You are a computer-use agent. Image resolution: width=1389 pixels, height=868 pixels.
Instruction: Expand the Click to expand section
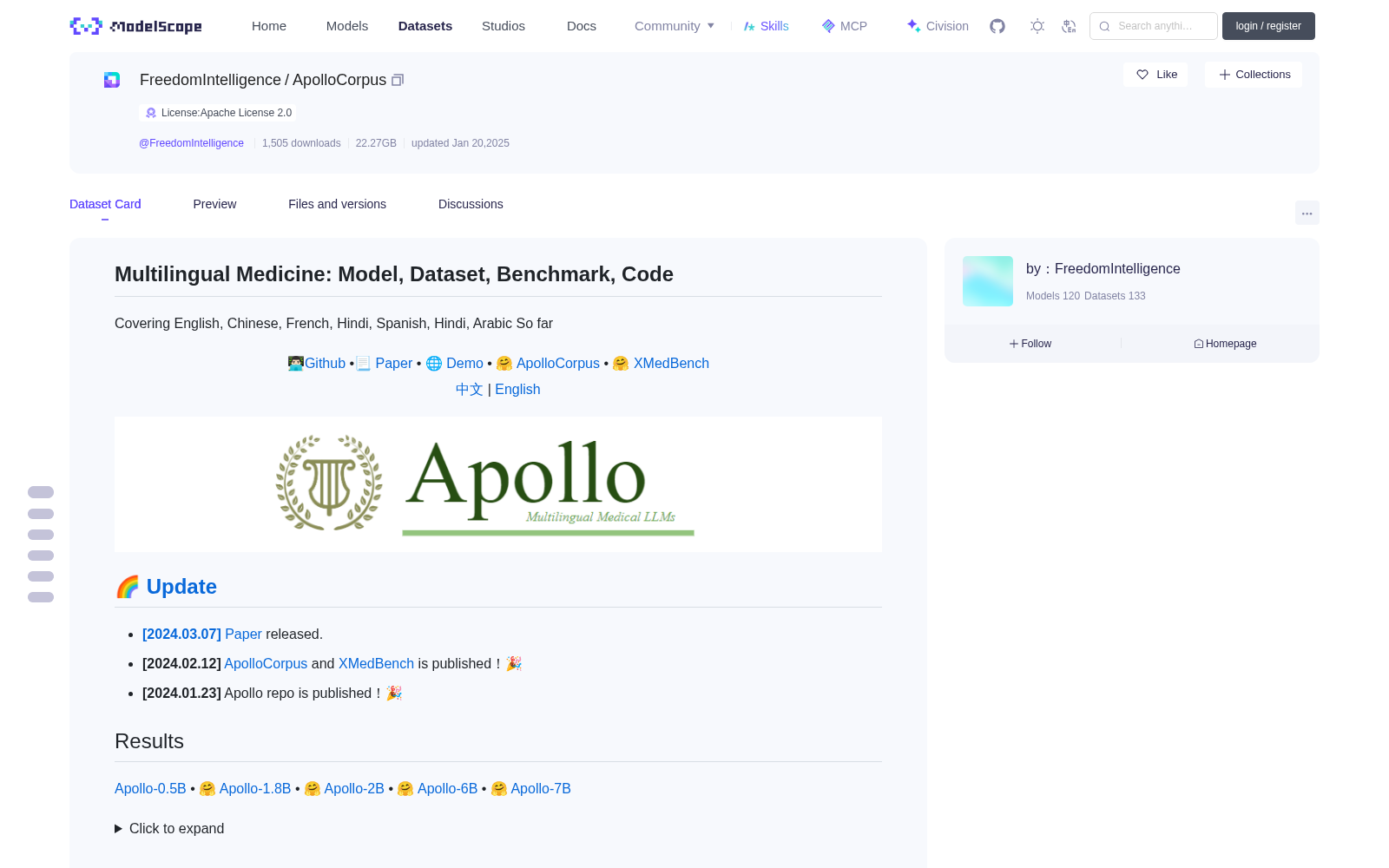click(x=169, y=828)
